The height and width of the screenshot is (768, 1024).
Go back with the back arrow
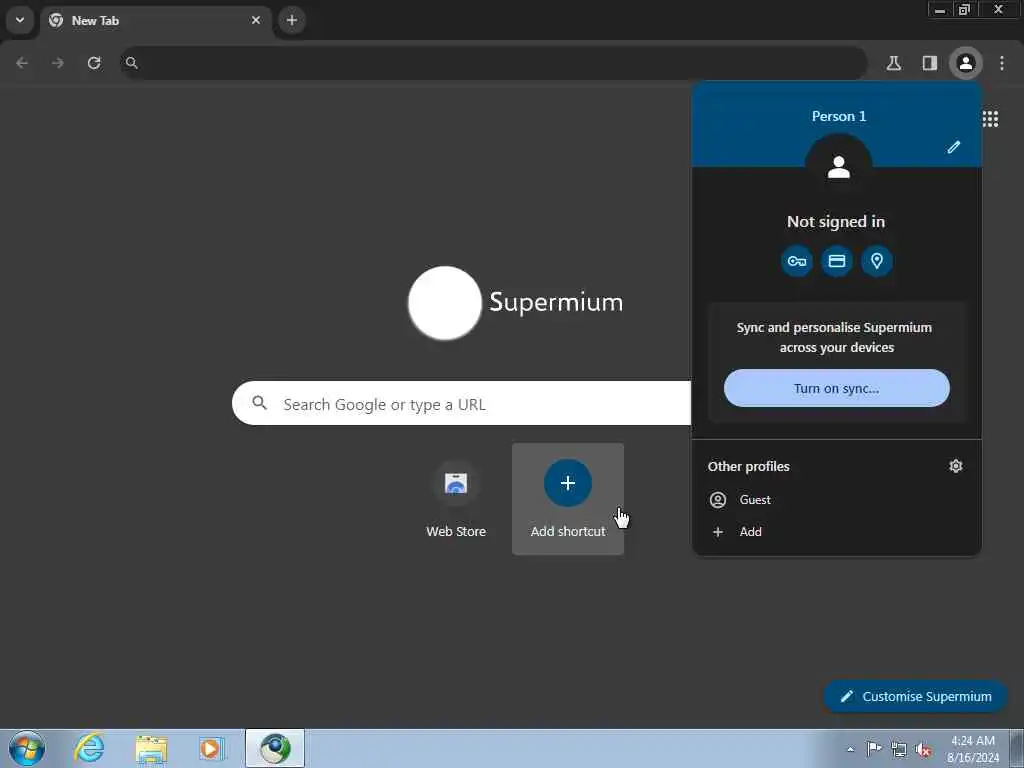coord(22,63)
